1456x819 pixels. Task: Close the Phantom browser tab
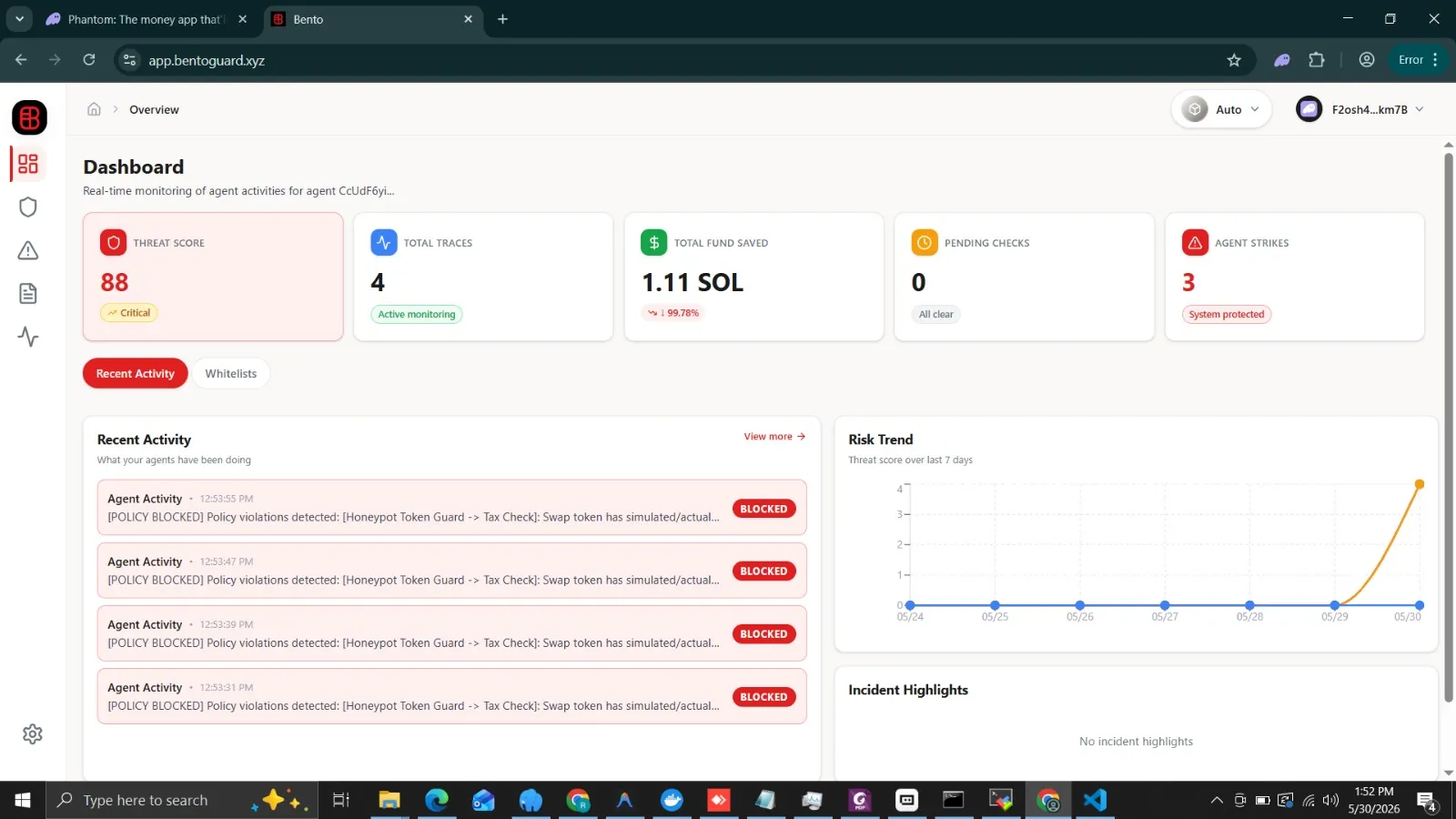[242, 19]
